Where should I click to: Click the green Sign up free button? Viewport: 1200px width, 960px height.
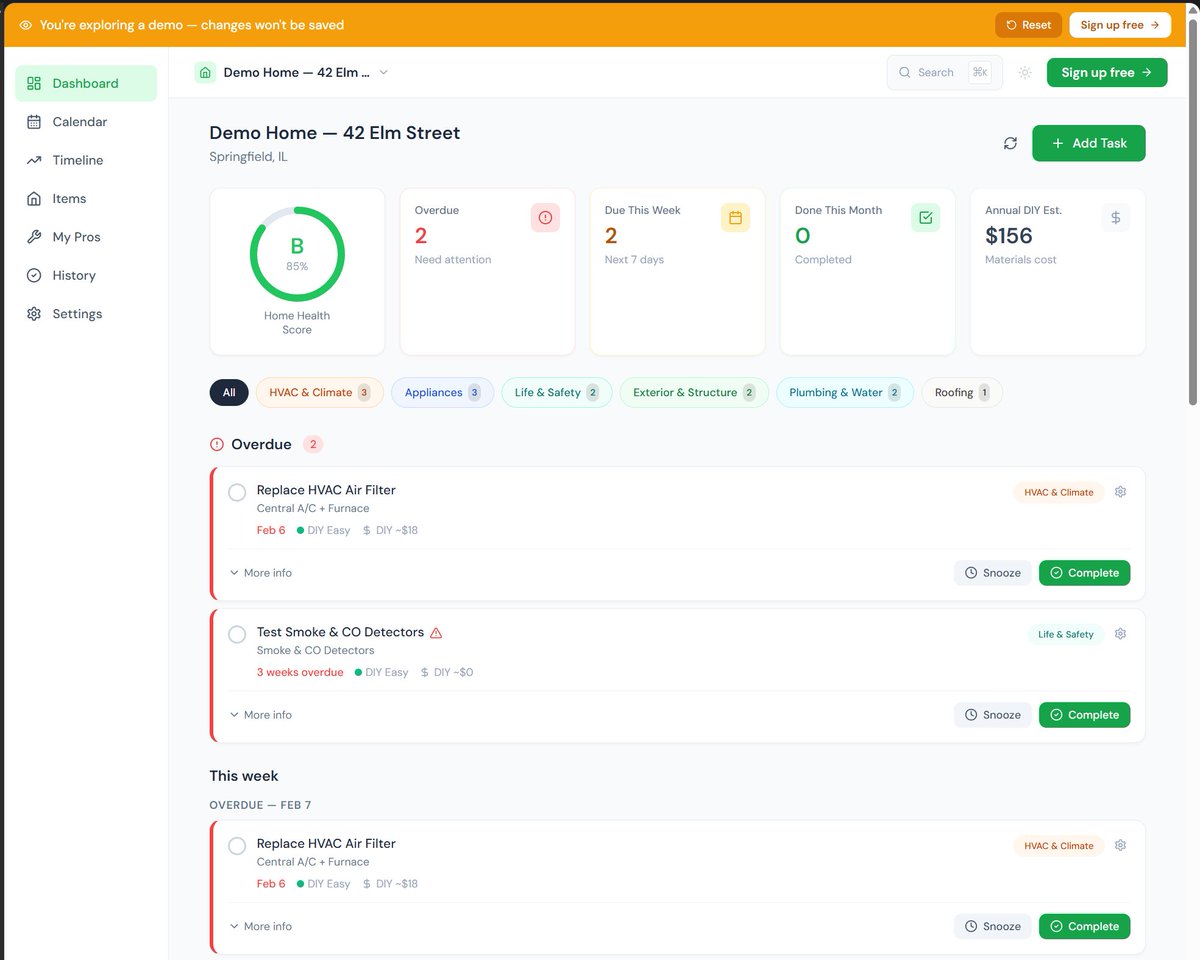(x=1107, y=72)
